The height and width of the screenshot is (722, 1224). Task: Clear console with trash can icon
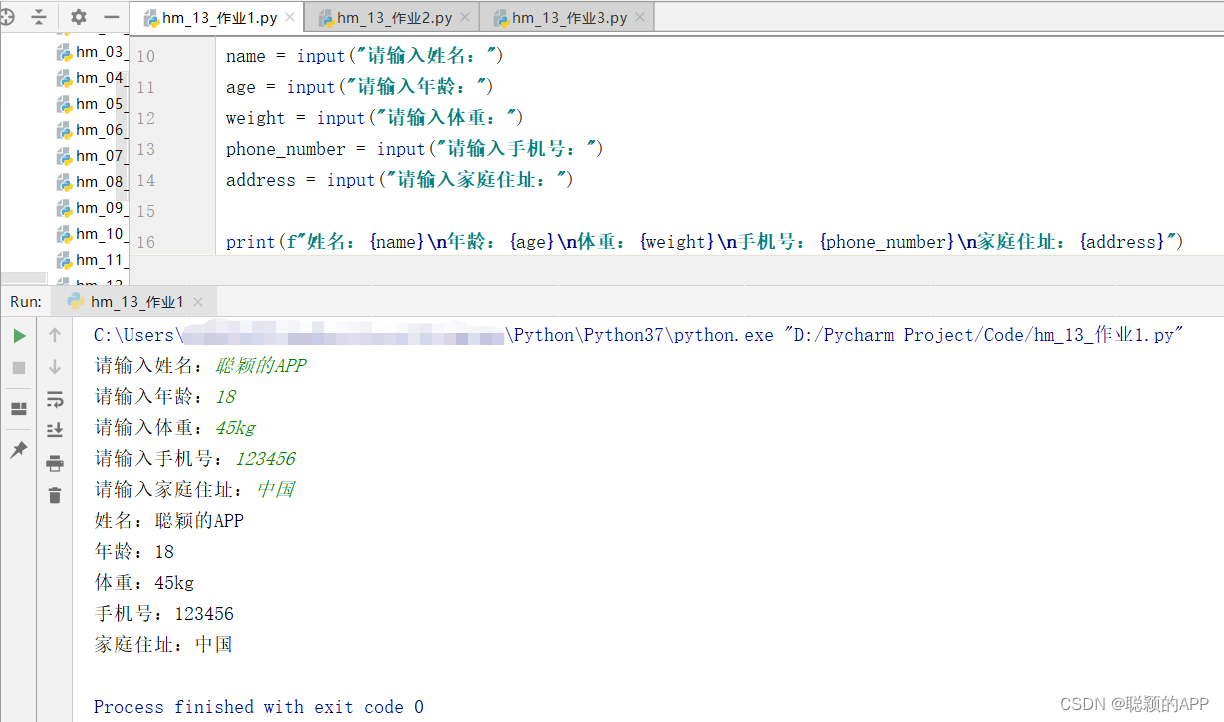pyautogui.click(x=55, y=495)
